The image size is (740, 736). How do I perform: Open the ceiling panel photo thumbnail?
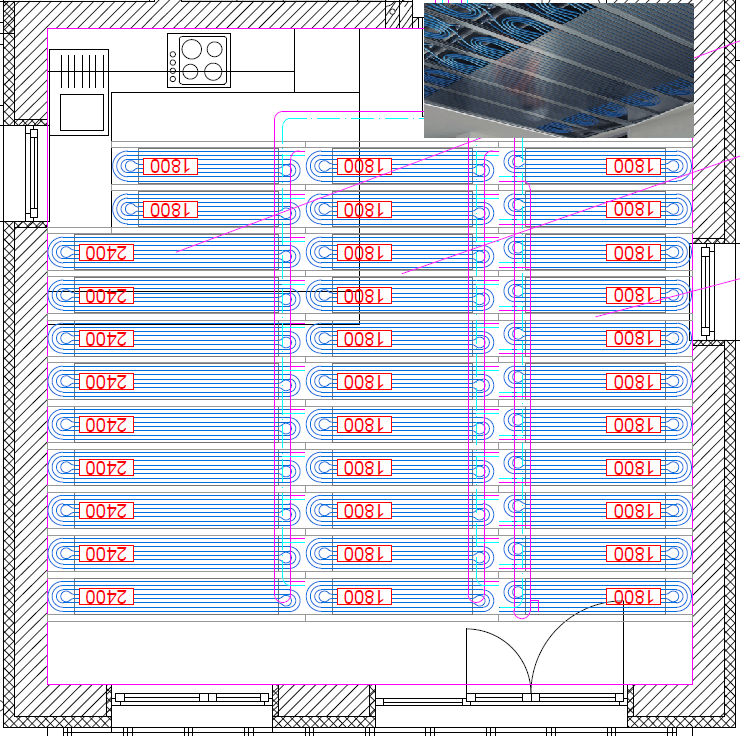(x=558, y=70)
